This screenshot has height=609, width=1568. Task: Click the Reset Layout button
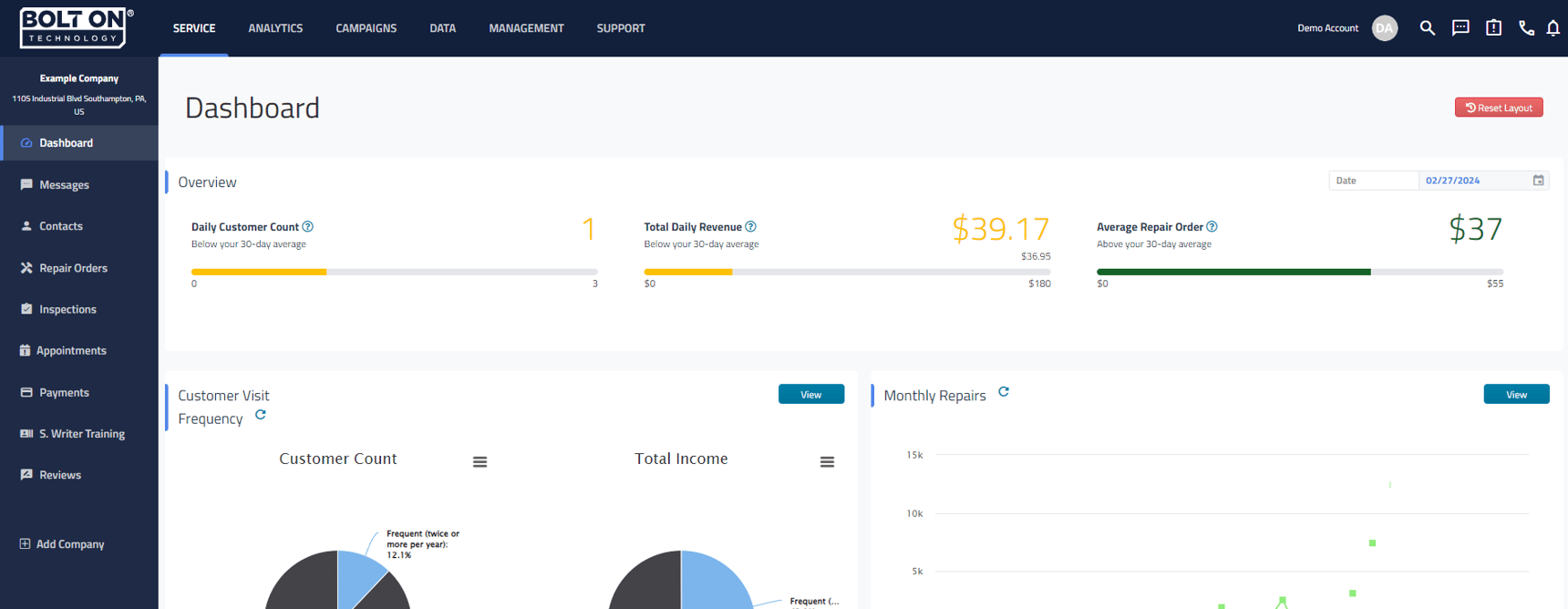pyautogui.click(x=1499, y=108)
